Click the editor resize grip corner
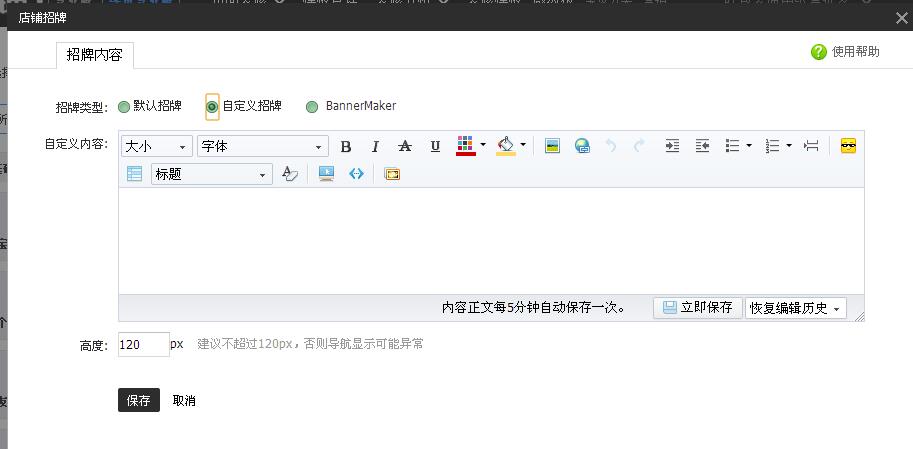The height and width of the screenshot is (449, 913). click(x=859, y=316)
